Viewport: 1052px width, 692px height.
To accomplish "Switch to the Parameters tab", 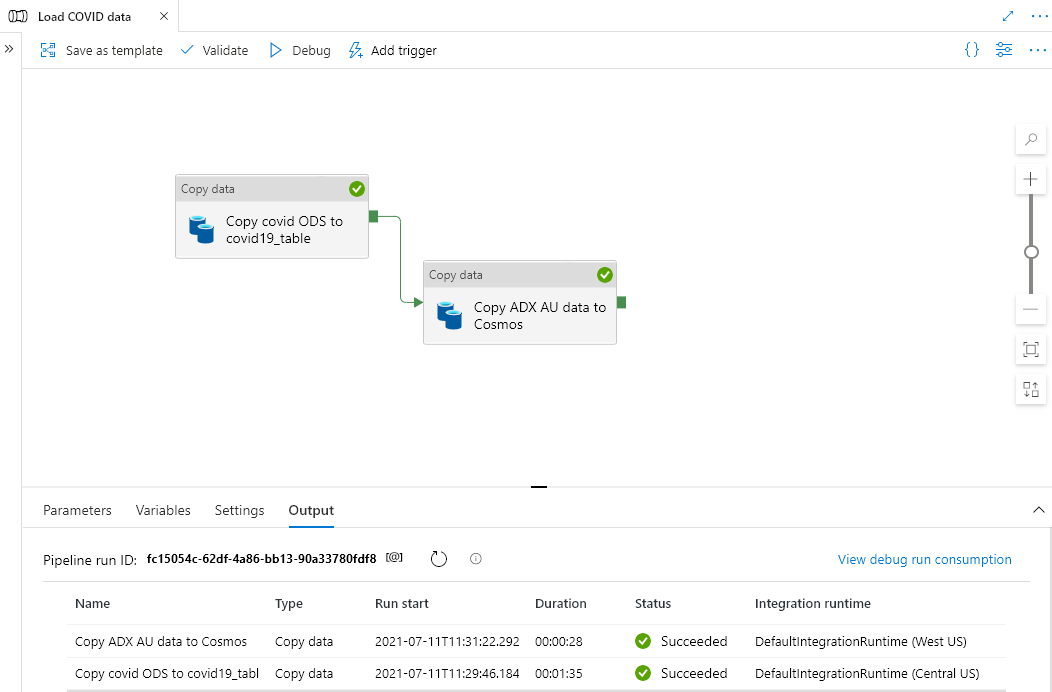I will 77,510.
